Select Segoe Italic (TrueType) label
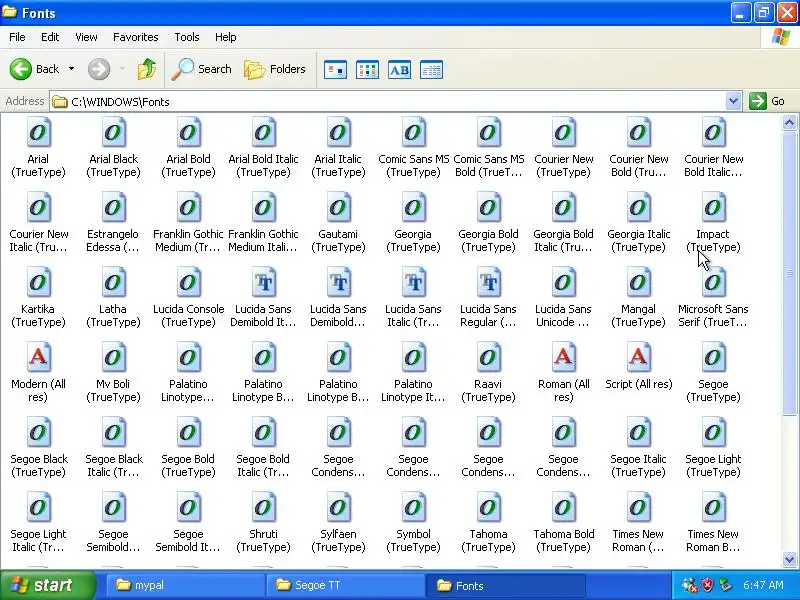Image resolution: width=800 pixels, height=600 pixels. click(x=638, y=465)
